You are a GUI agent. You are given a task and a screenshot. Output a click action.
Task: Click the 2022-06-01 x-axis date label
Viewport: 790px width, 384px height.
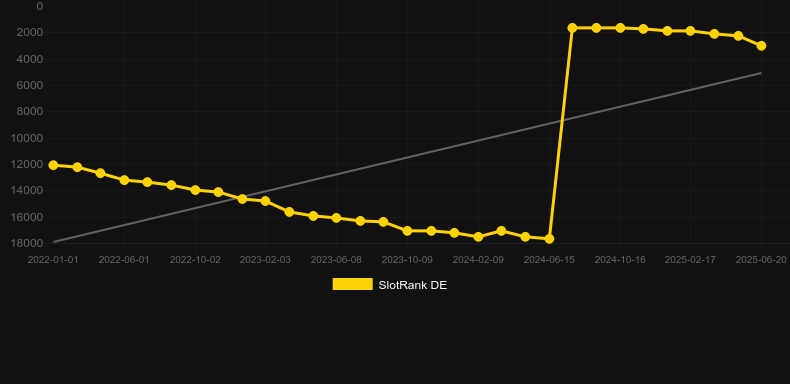pyautogui.click(x=124, y=260)
